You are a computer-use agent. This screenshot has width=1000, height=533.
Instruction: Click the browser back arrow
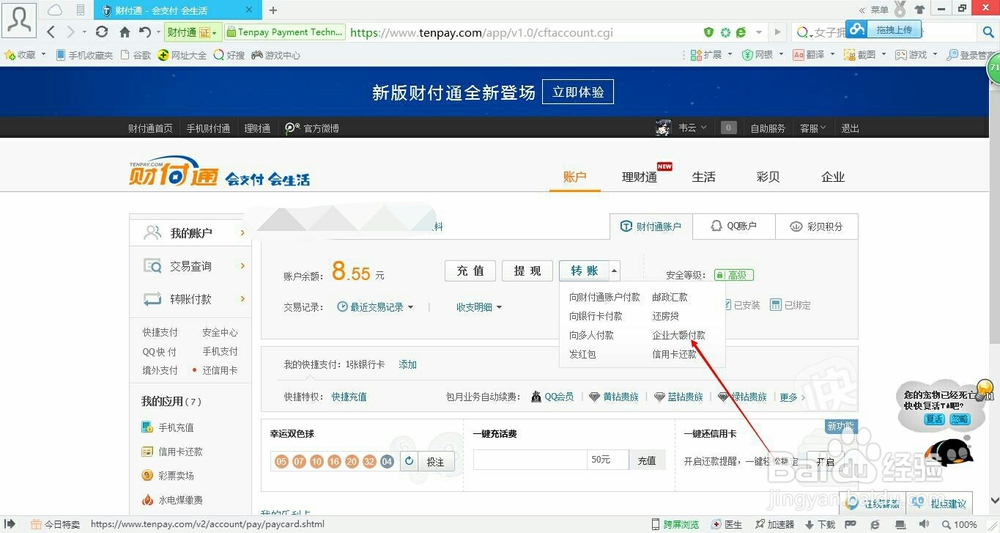click(x=52, y=32)
